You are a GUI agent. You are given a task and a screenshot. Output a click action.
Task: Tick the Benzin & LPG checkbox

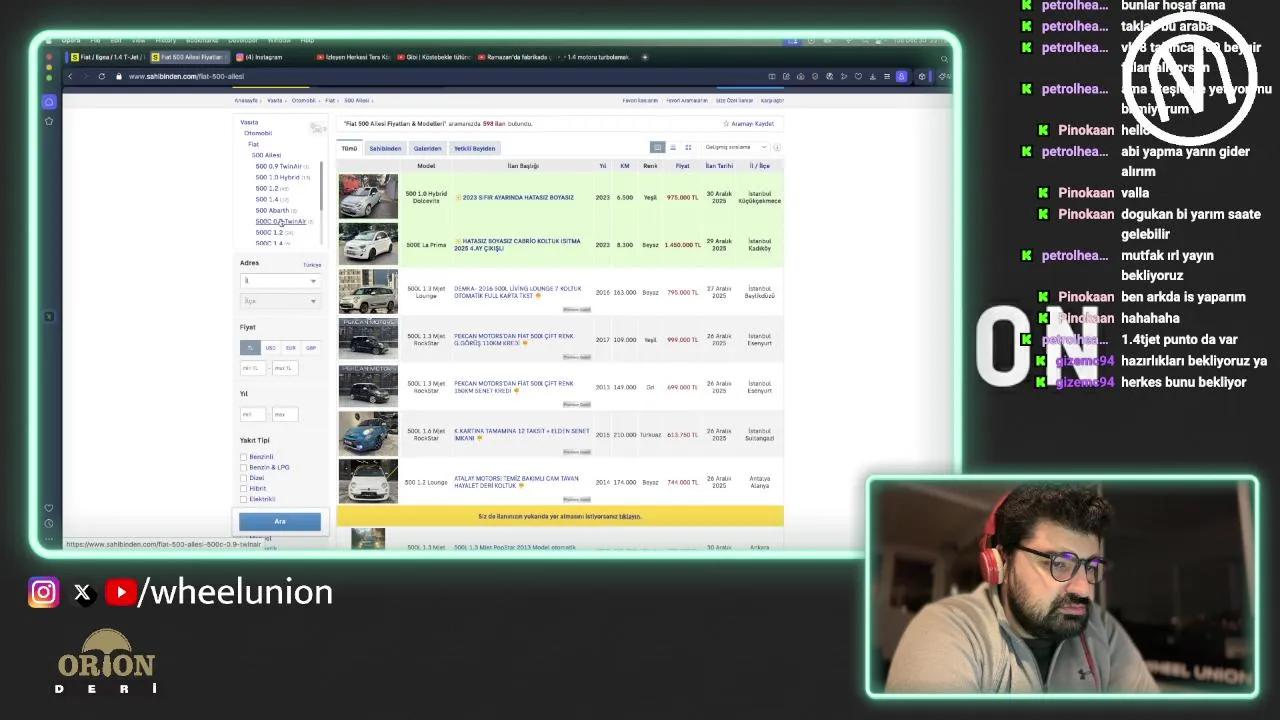[243, 467]
